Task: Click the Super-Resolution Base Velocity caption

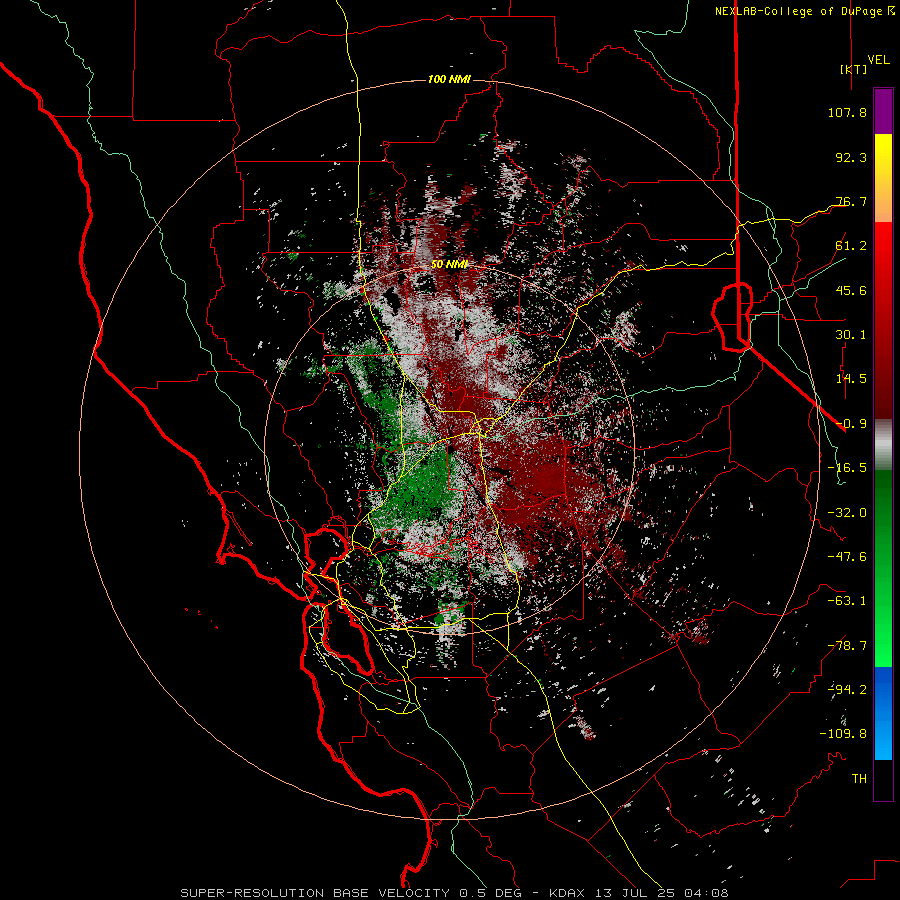Action: [455, 893]
